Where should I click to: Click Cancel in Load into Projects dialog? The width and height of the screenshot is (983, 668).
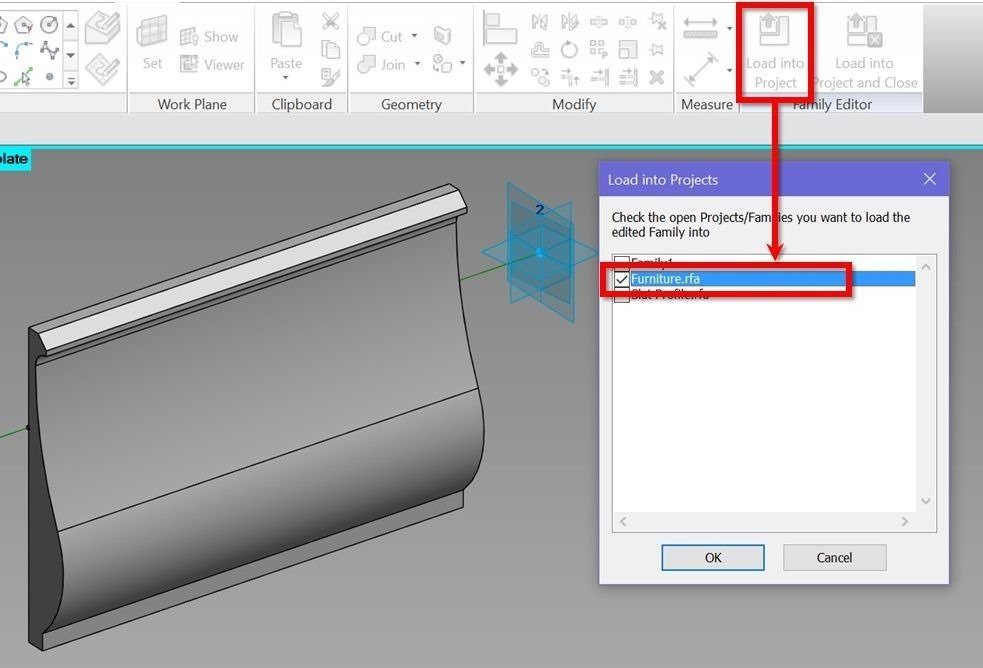[x=834, y=558]
